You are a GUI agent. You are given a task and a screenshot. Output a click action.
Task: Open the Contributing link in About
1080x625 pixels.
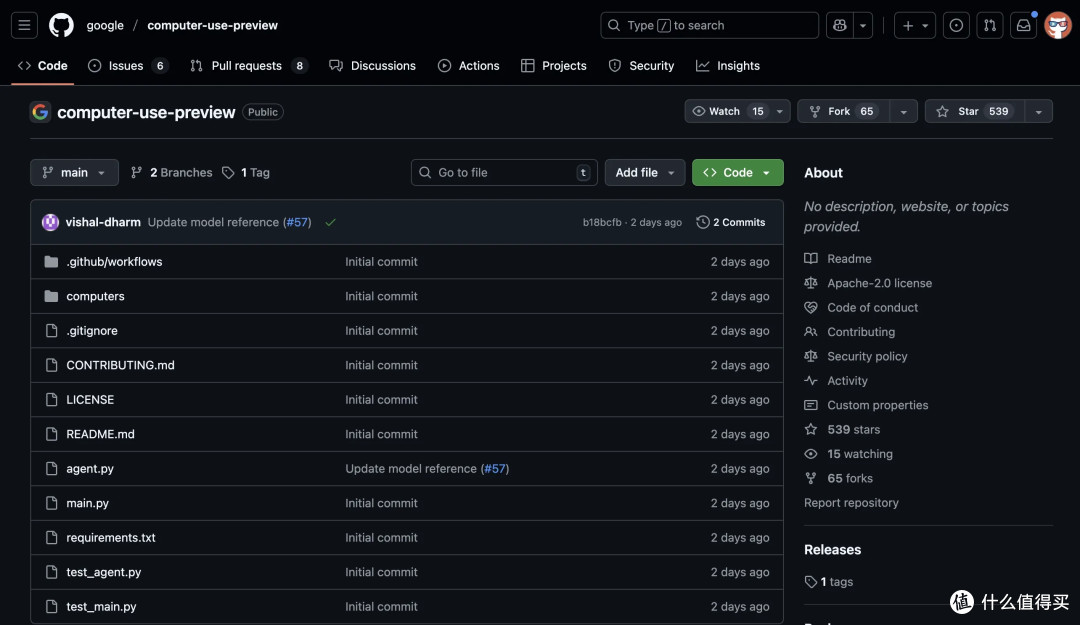coord(861,332)
